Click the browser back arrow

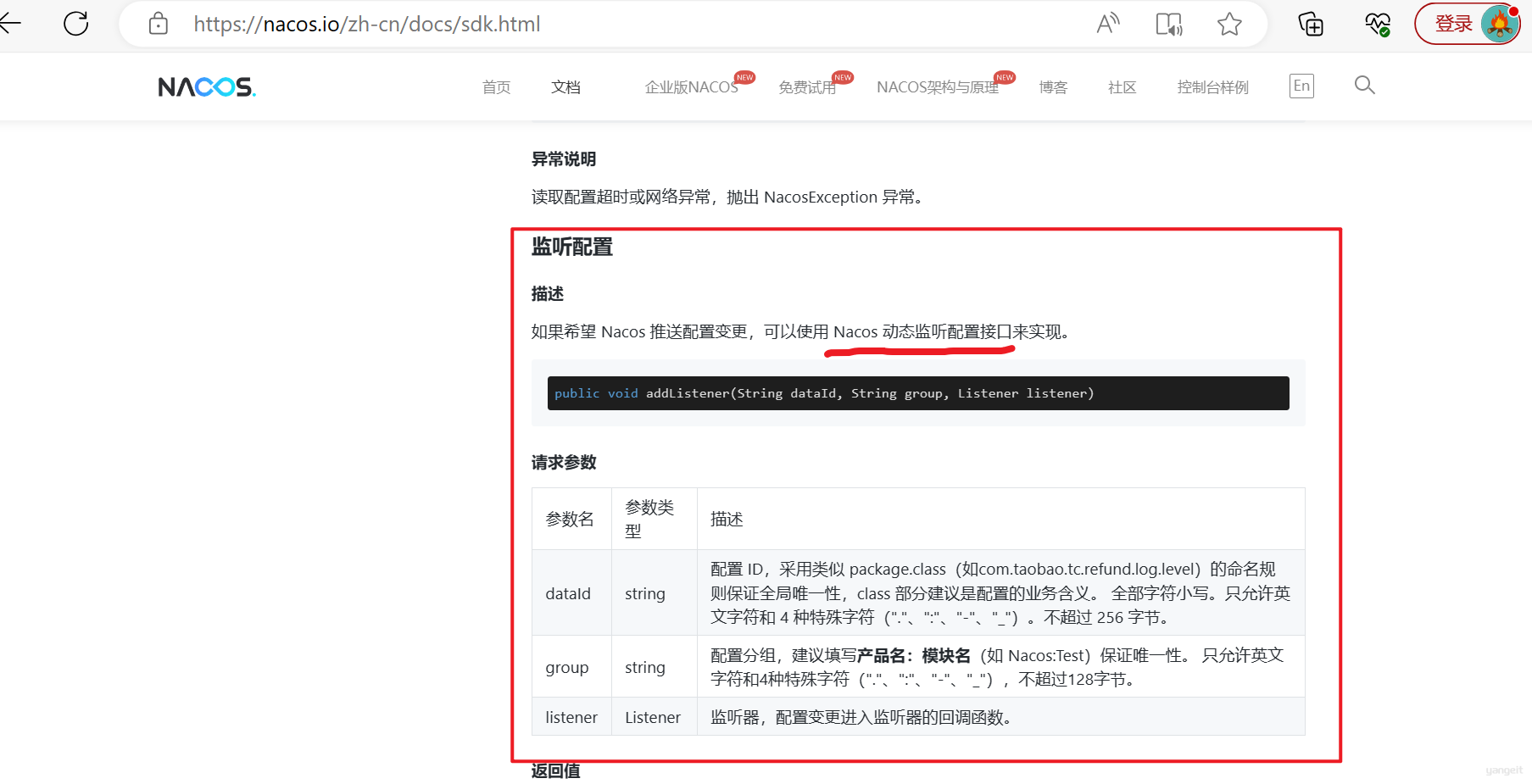tap(10, 24)
